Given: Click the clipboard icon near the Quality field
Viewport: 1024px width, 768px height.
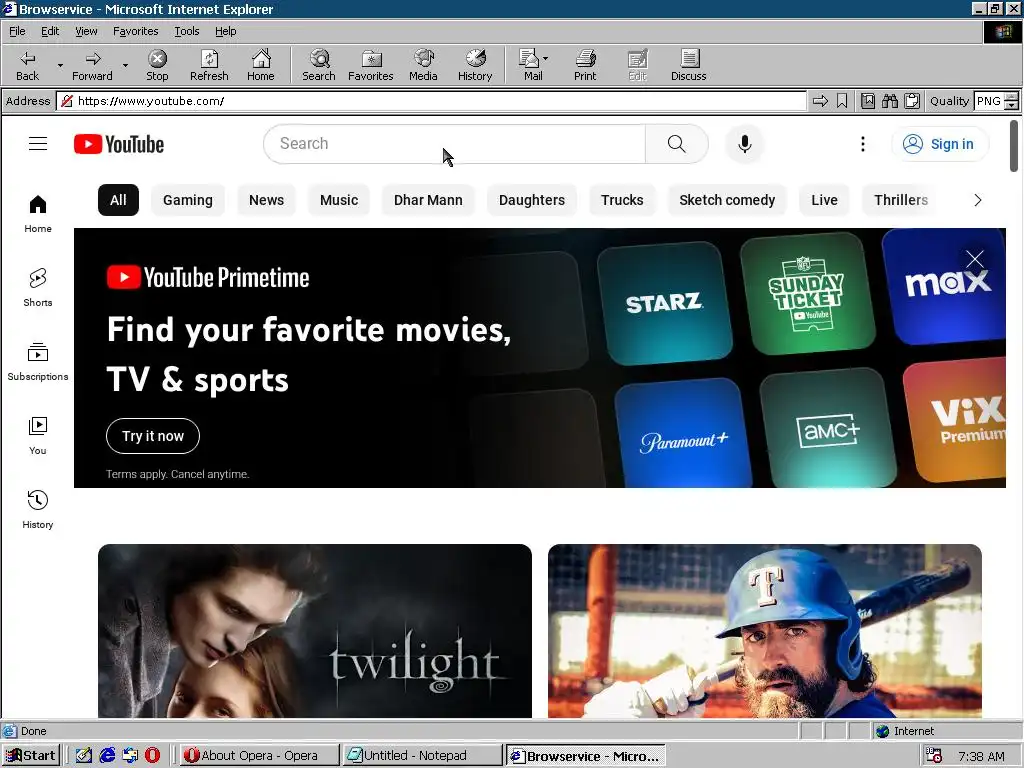Looking at the screenshot, I should pyautogui.click(x=912, y=101).
